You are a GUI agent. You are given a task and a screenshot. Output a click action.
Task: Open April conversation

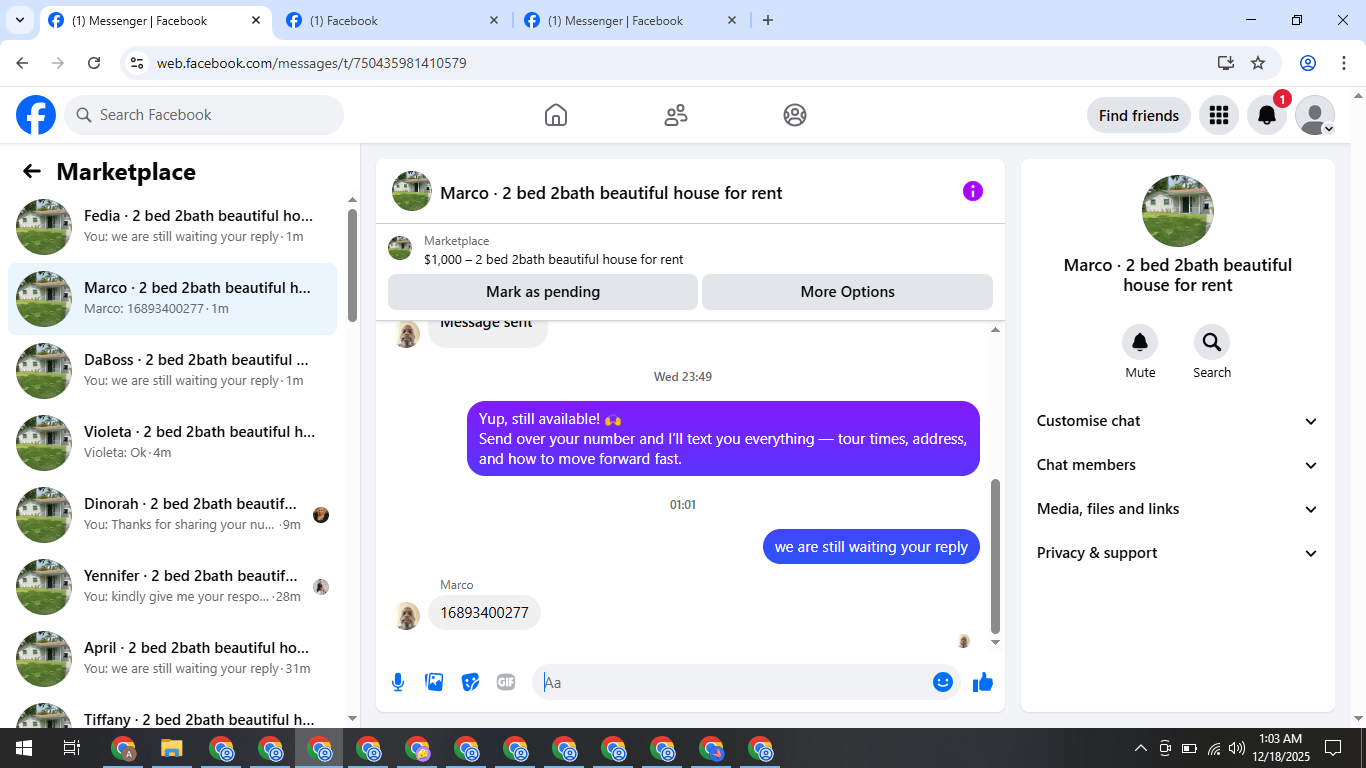[x=172, y=658]
